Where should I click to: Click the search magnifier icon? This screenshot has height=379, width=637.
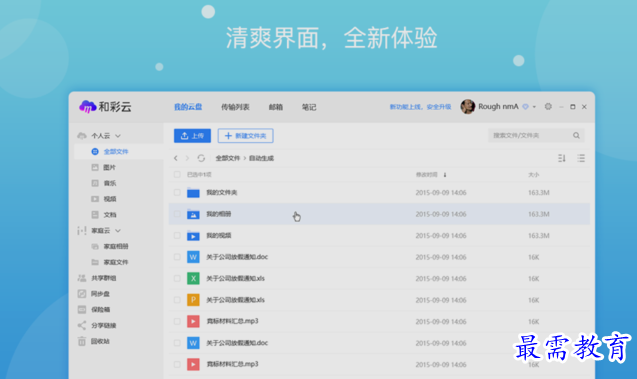click(576, 135)
